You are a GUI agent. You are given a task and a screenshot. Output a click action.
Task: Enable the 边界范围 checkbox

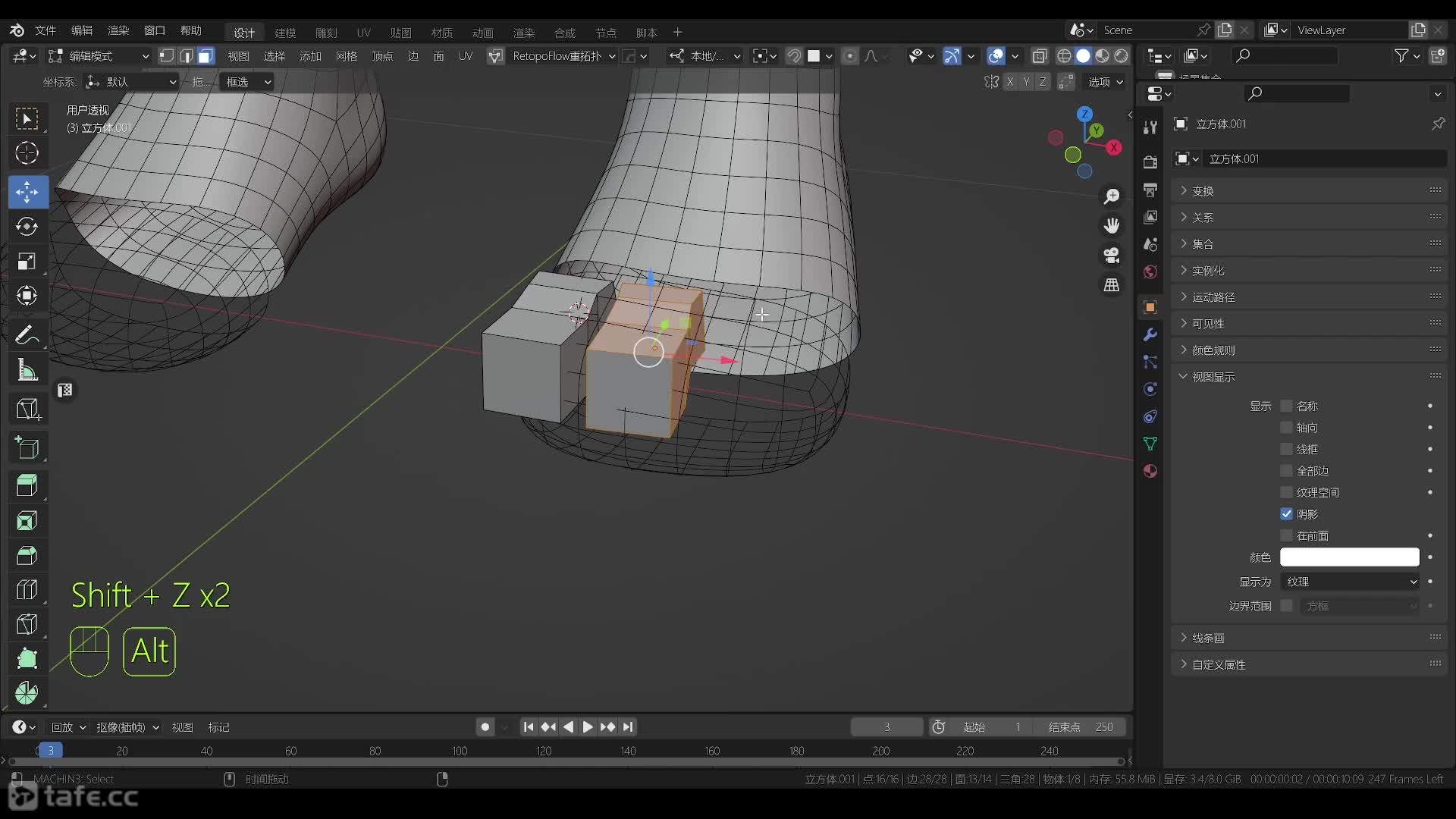[x=1286, y=606]
